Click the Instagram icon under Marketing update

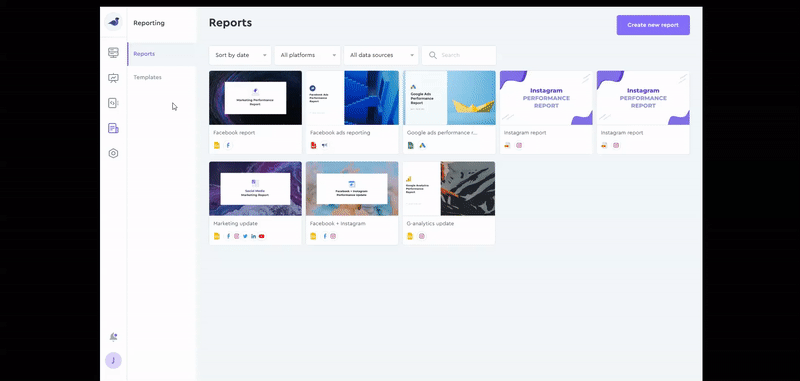(237, 236)
